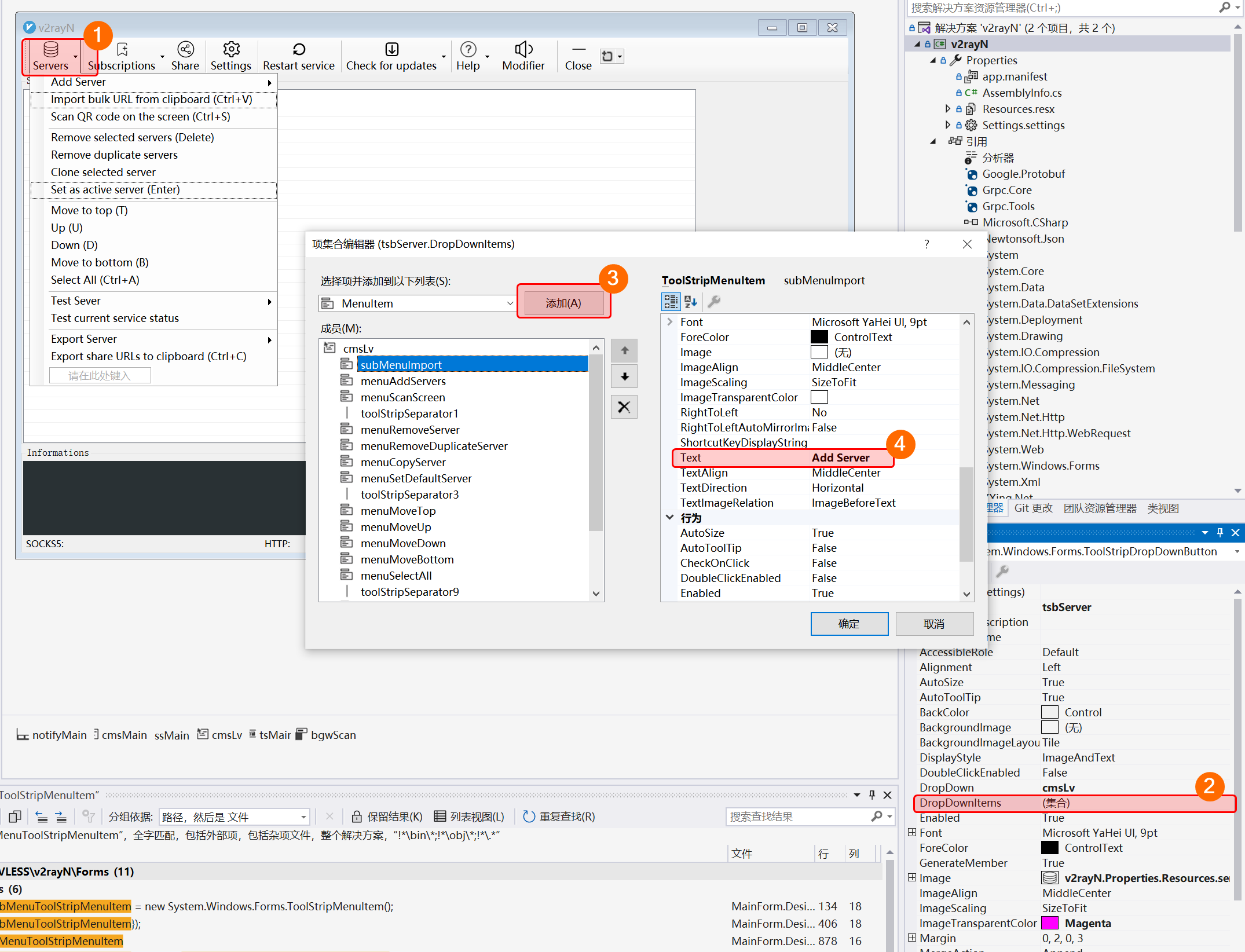Image resolution: width=1245 pixels, height=952 pixels.
Task: Select menuMoveTop in members list
Action: click(398, 511)
